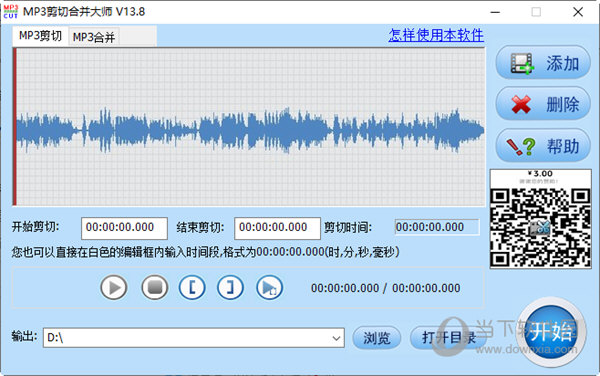Open the 怎样使用本软件 link
This screenshot has width=600, height=376.
pyautogui.click(x=436, y=35)
